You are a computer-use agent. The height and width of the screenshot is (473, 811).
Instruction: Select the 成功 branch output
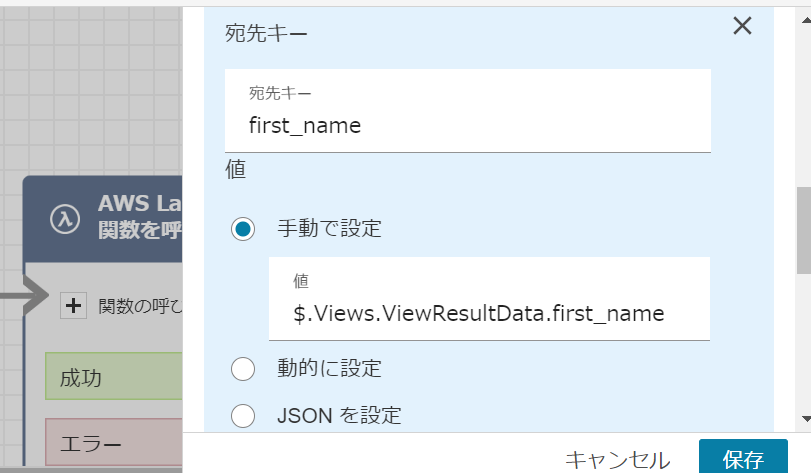click(114, 376)
